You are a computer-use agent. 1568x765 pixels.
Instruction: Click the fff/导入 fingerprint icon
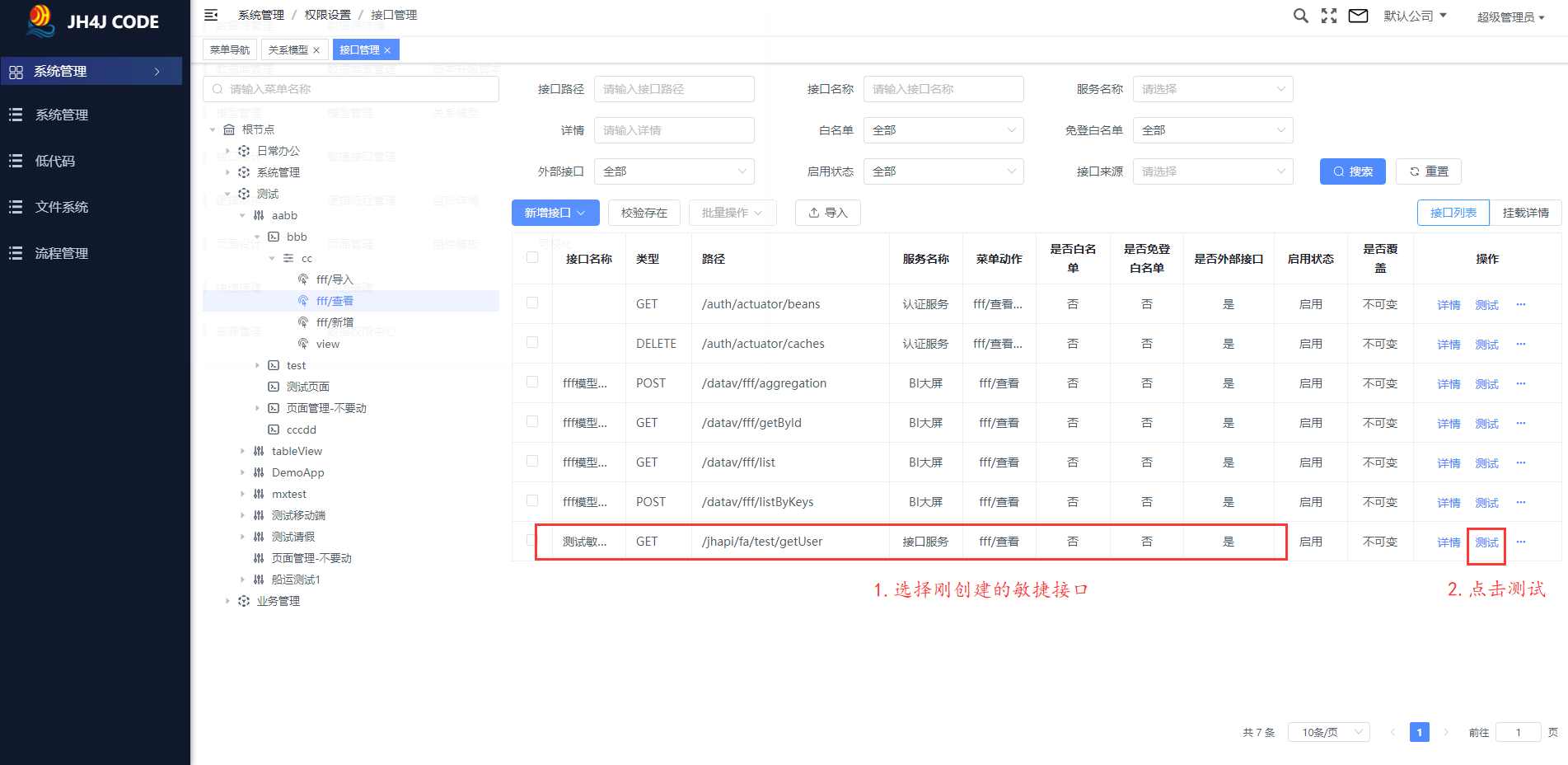point(303,279)
